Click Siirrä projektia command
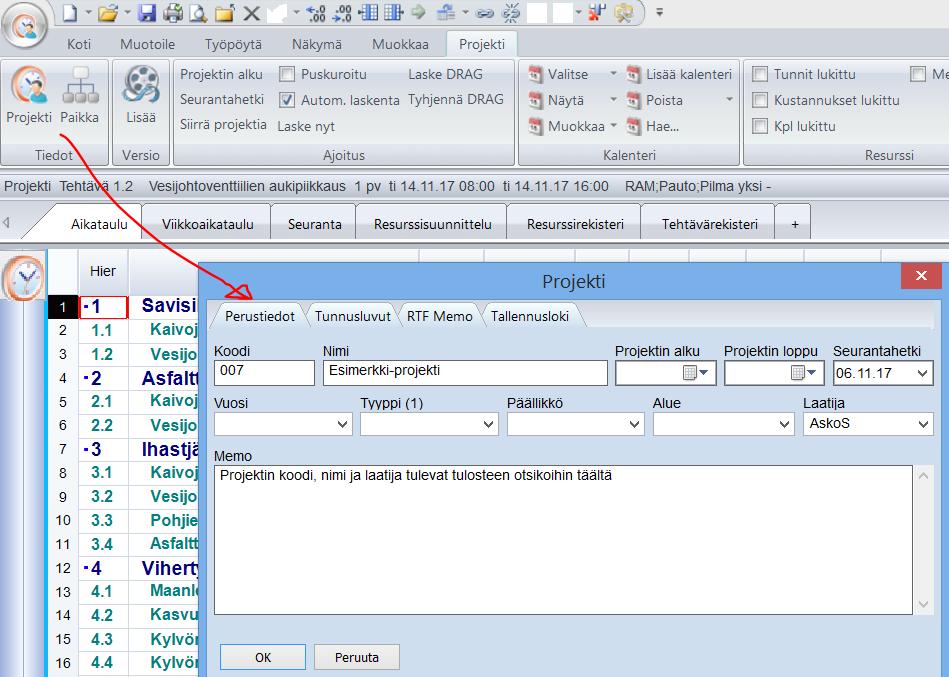This screenshot has width=949, height=677. 223,125
